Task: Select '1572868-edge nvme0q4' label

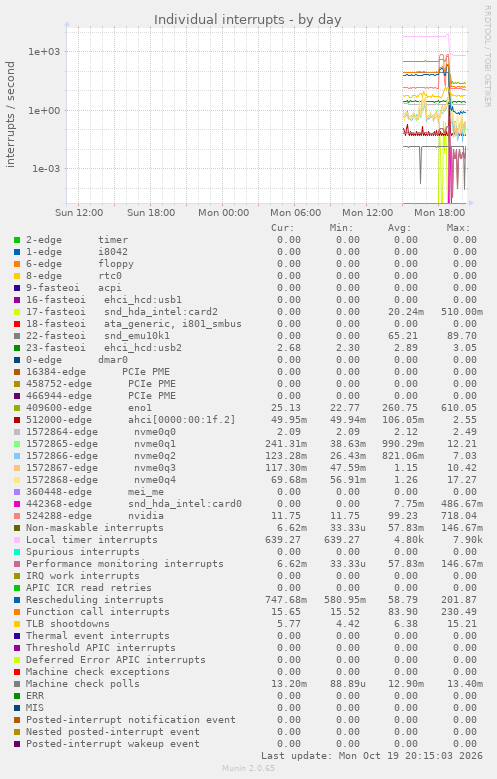Action: click(101, 480)
